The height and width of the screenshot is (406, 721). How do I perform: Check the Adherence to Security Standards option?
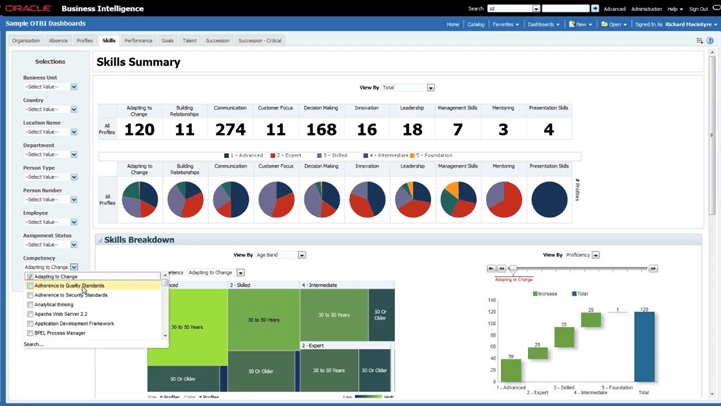pos(30,295)
